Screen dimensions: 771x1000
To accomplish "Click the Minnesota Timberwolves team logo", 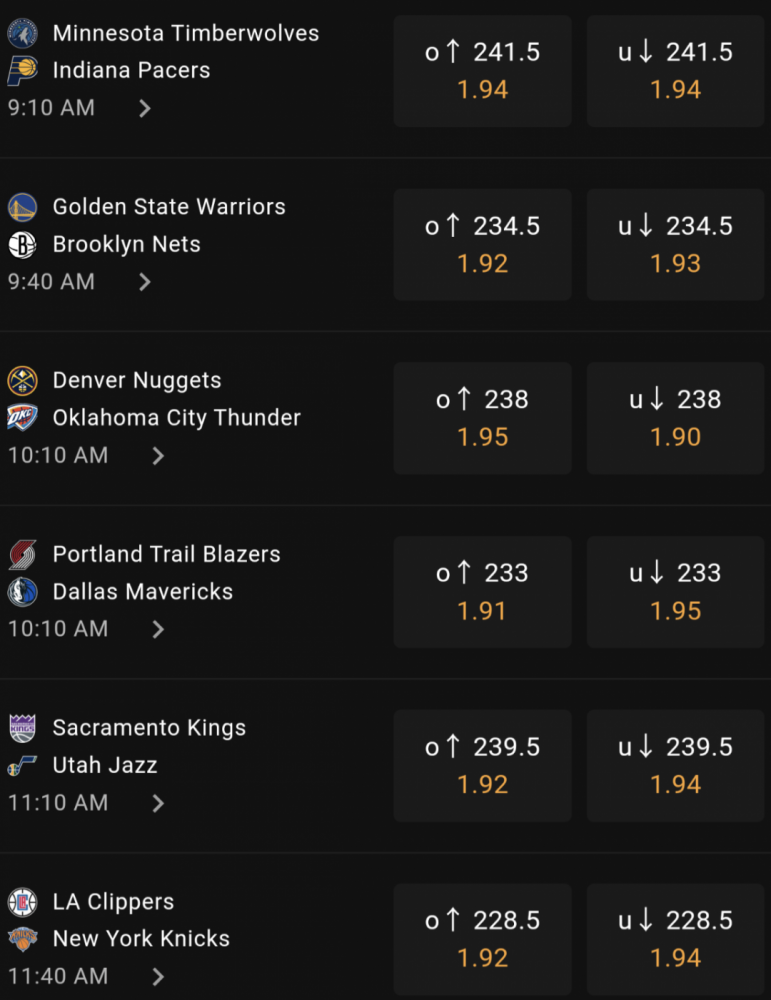I will pos(22,34).
